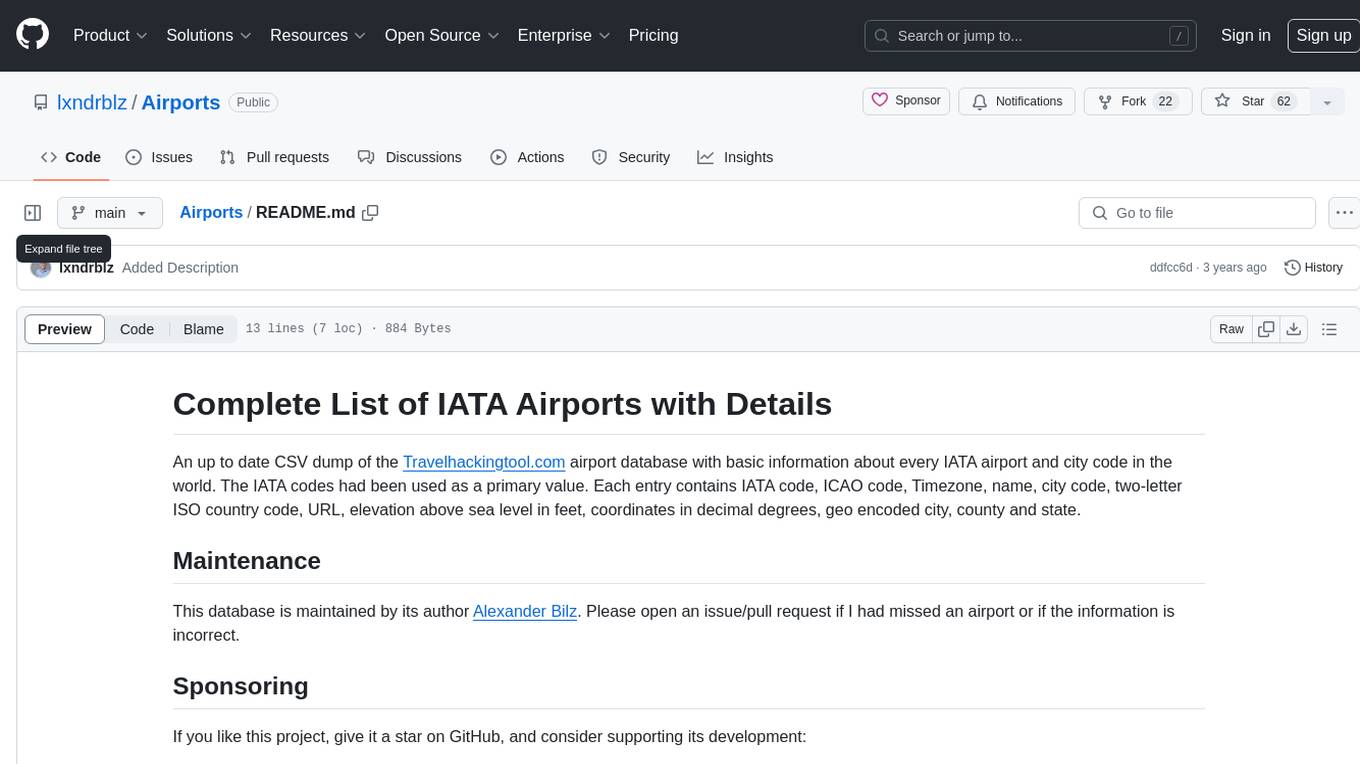Open the lxndrblz owner profile link
Screen dimensions: 1360x764
tap(92, 102)
